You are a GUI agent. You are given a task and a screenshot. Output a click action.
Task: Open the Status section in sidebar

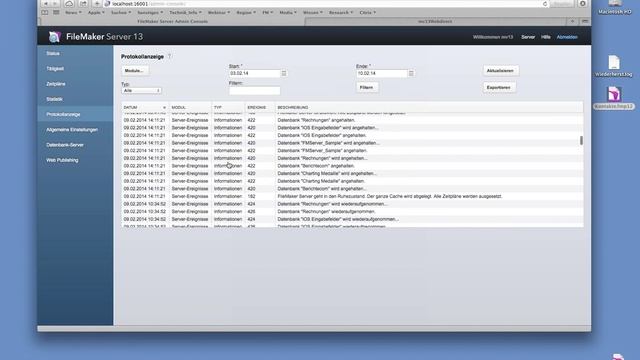coord(75,53)
